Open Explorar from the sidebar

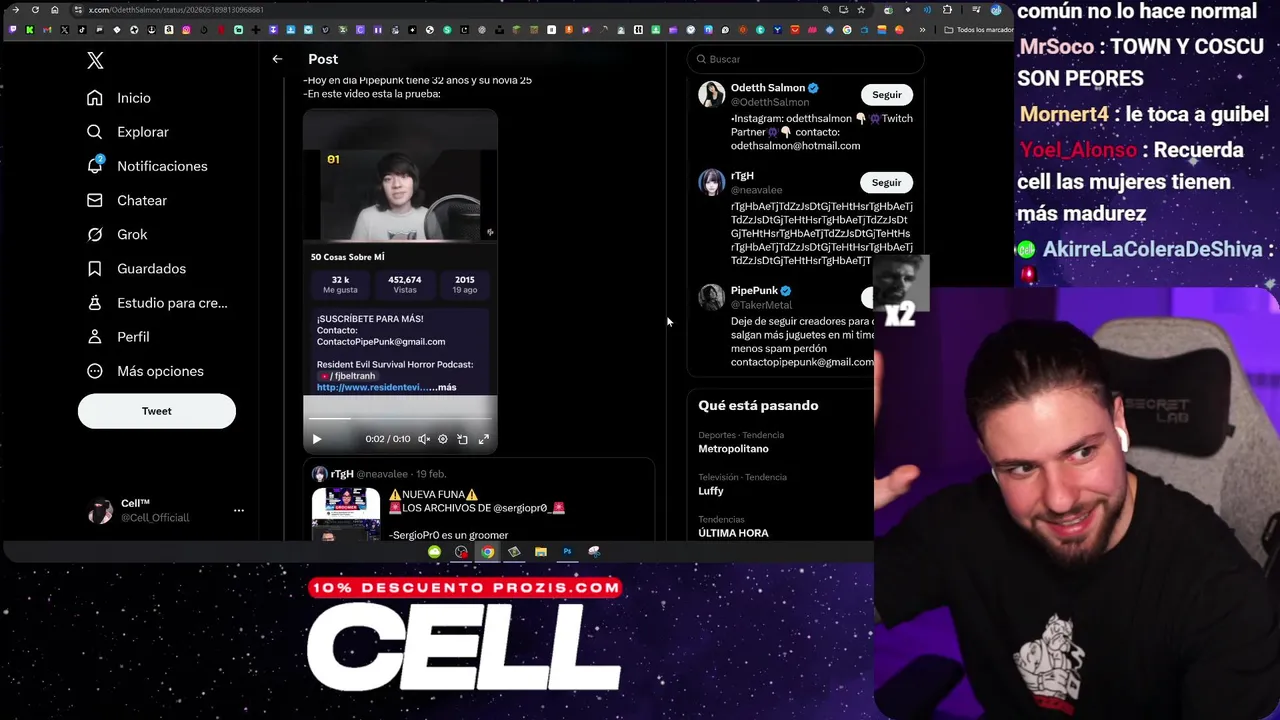pos(128,132)
